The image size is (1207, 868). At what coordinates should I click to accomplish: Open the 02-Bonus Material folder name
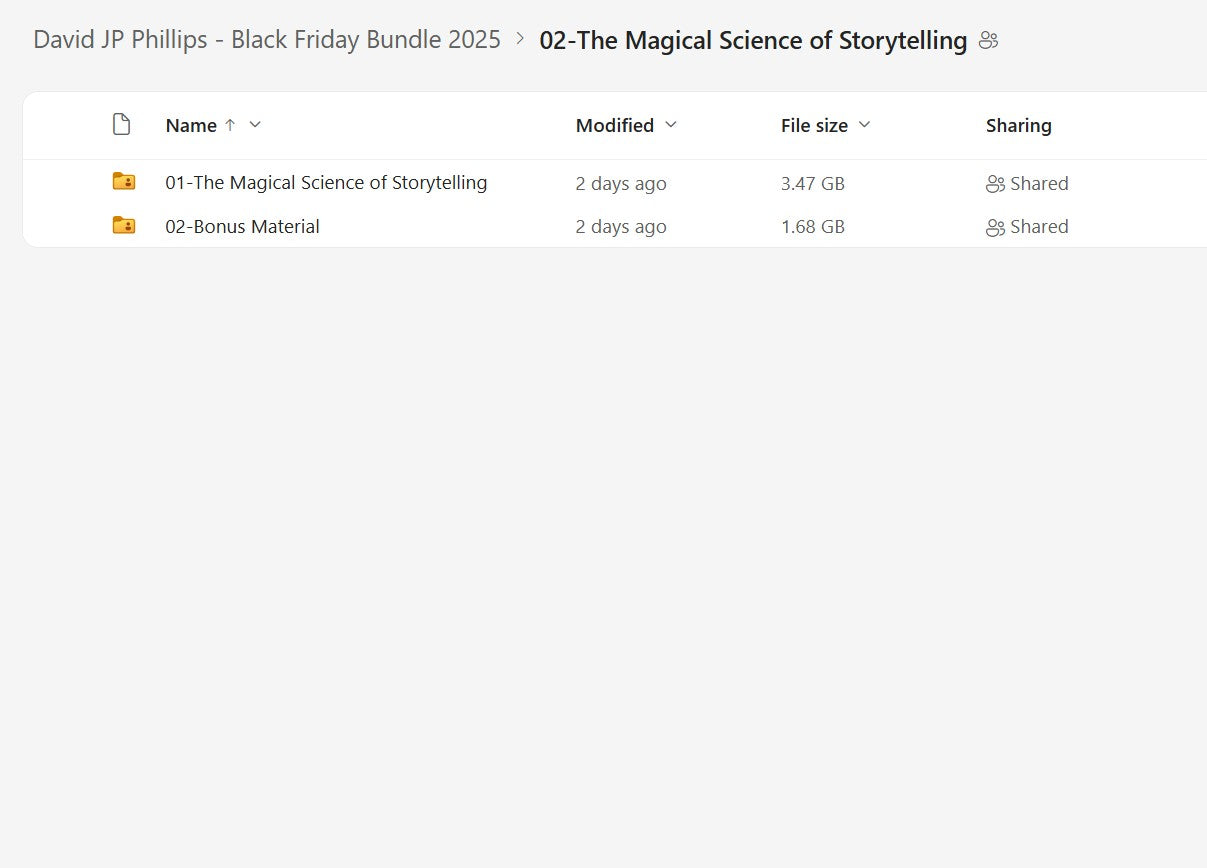(x=243, y=227)
